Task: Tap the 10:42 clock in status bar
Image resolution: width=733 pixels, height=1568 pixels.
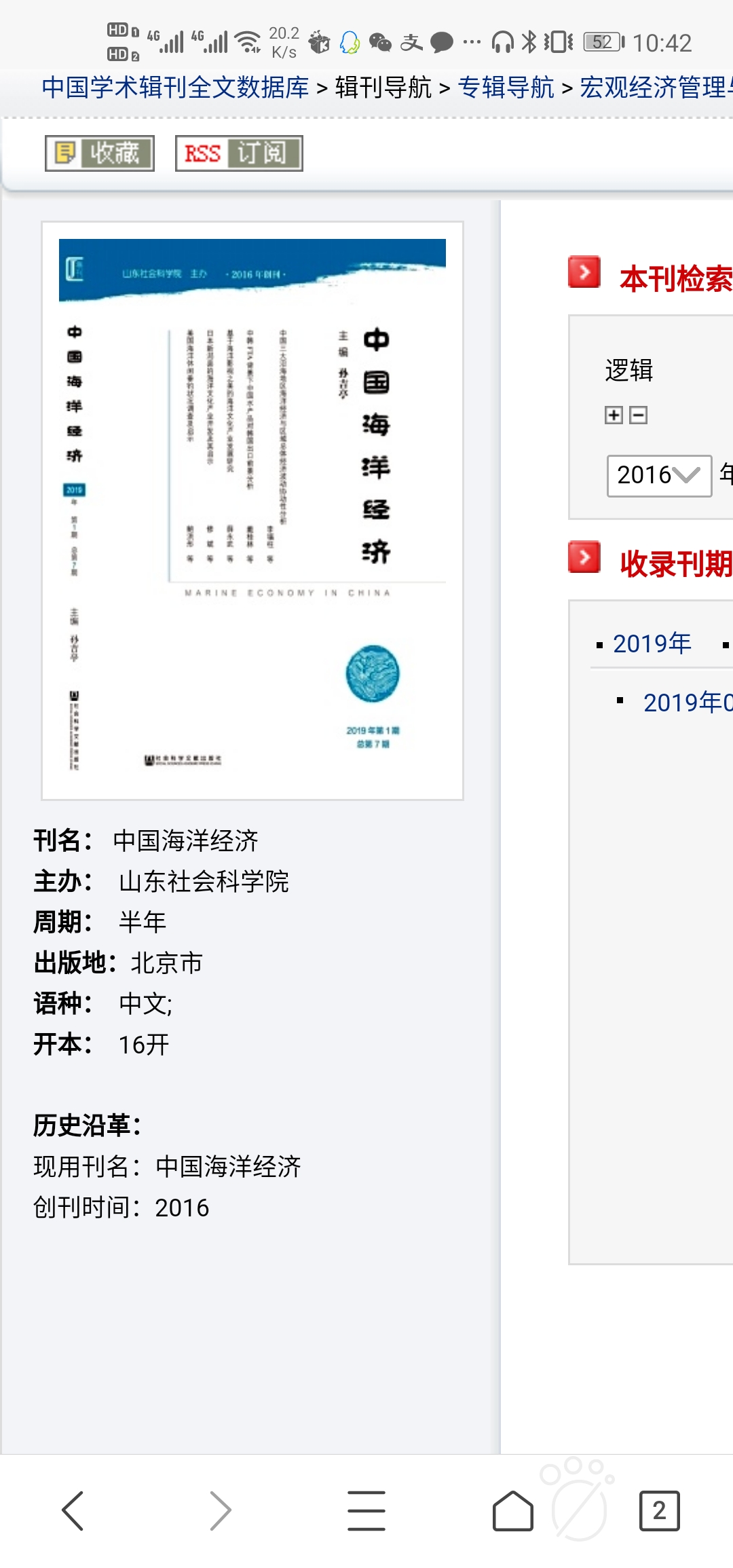Action: (x=662, y=43)
